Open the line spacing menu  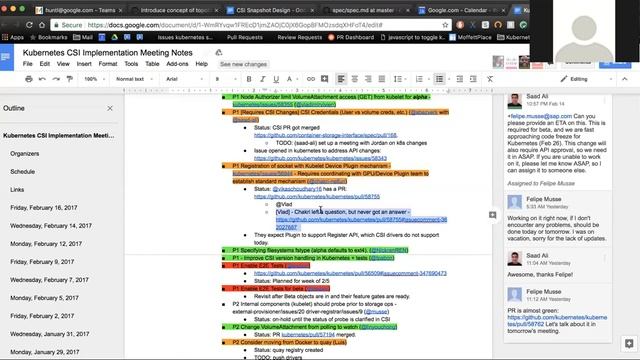coord(399,79)
